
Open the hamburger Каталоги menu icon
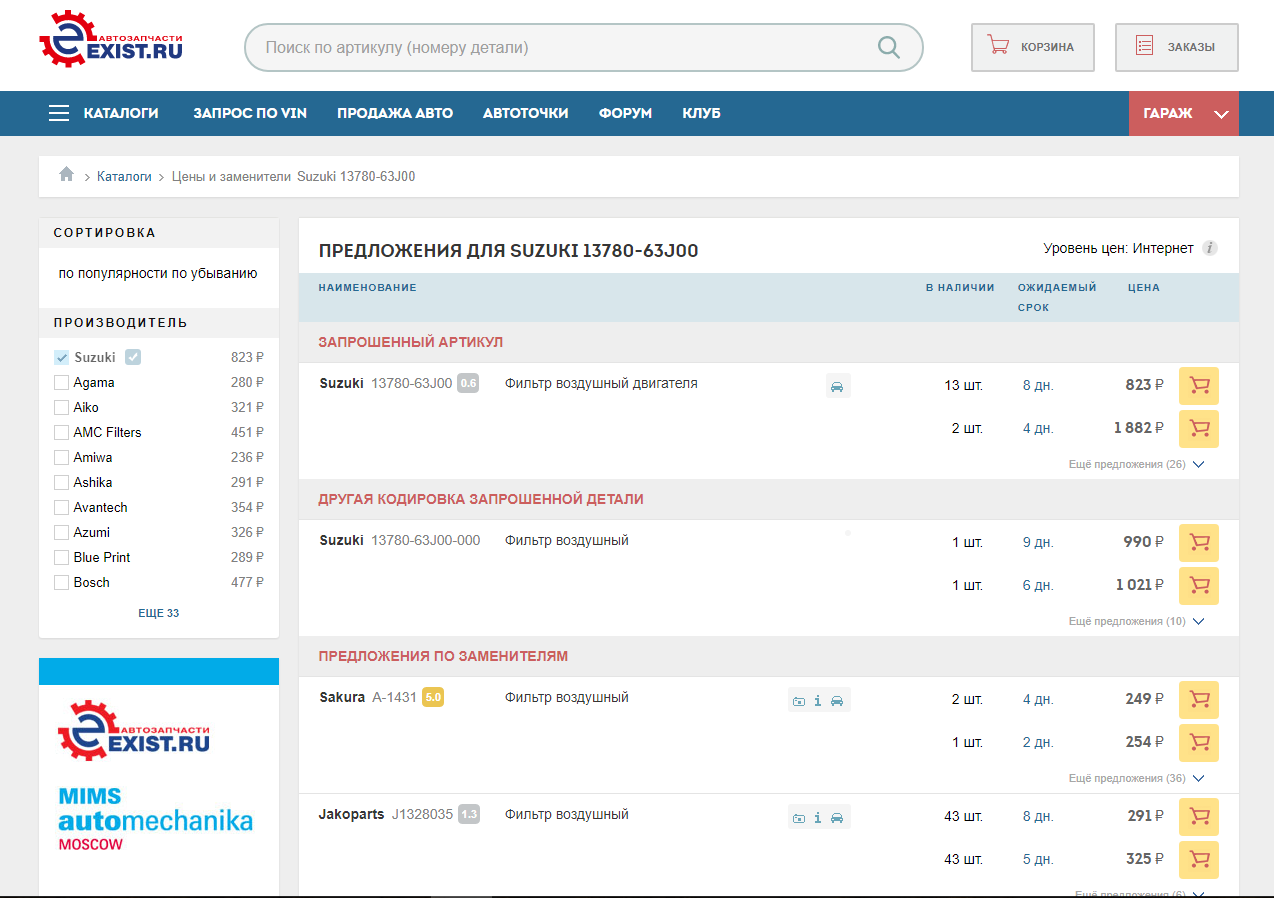click(59, 113)
